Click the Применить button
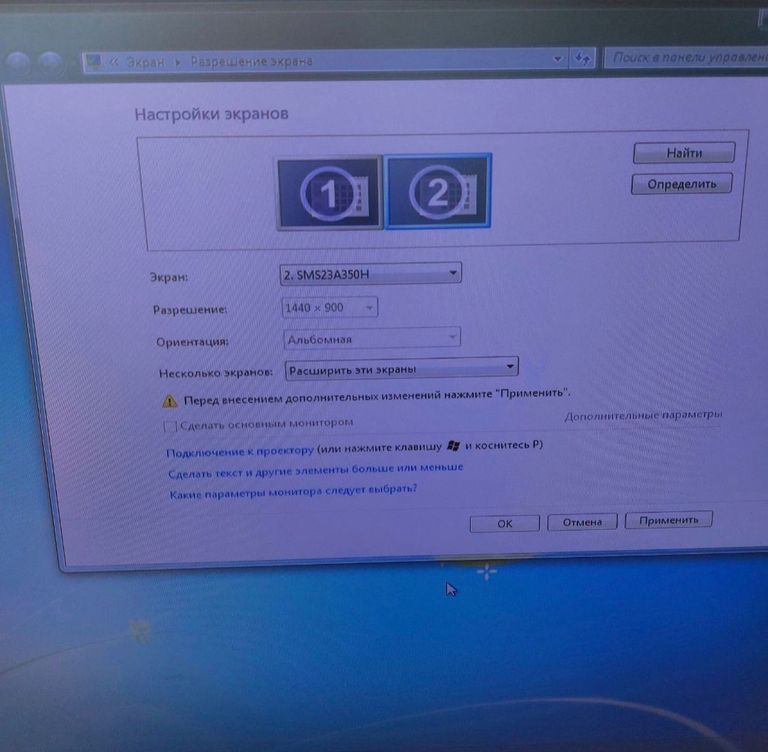 coord(669,520)
